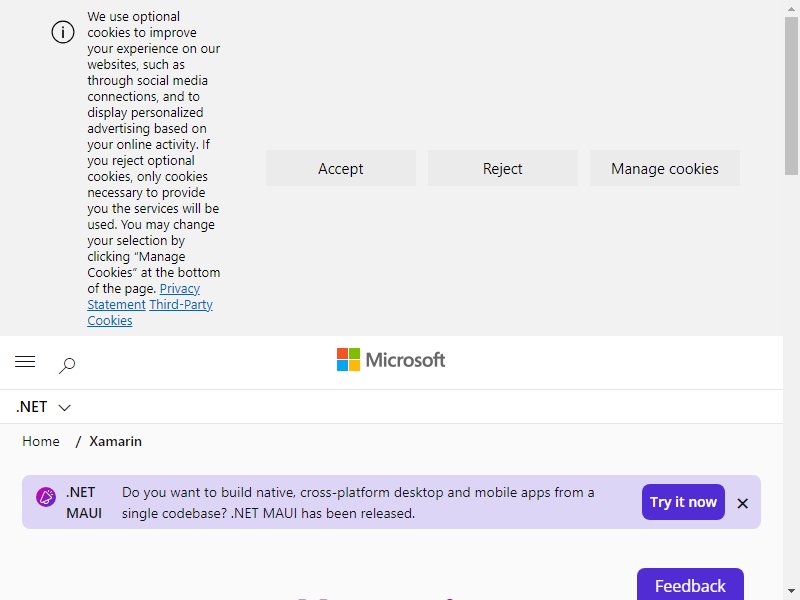Click the banner text about cross-platform apps
The height and width of the screenshot is (600, 800).
tap(358, 503)
